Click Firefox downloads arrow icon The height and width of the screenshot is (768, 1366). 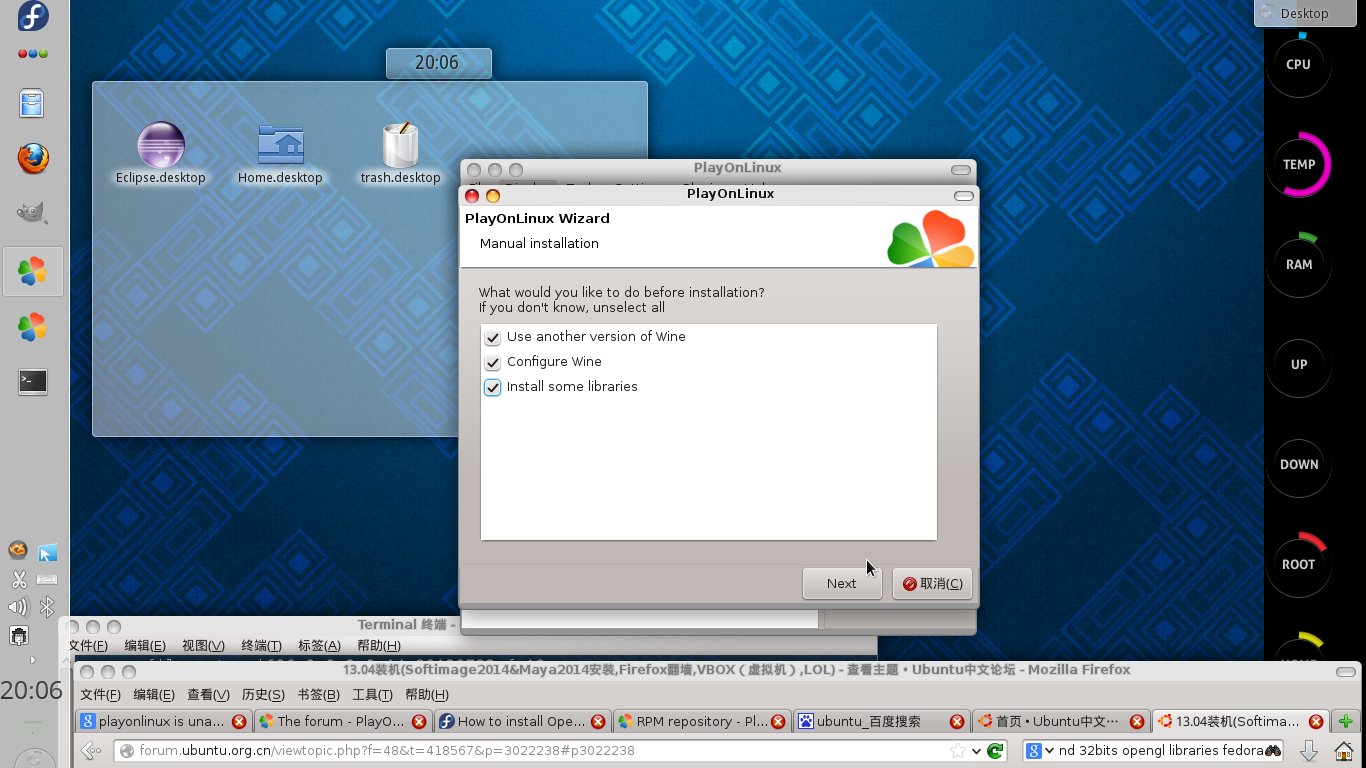pos(1308,750)
